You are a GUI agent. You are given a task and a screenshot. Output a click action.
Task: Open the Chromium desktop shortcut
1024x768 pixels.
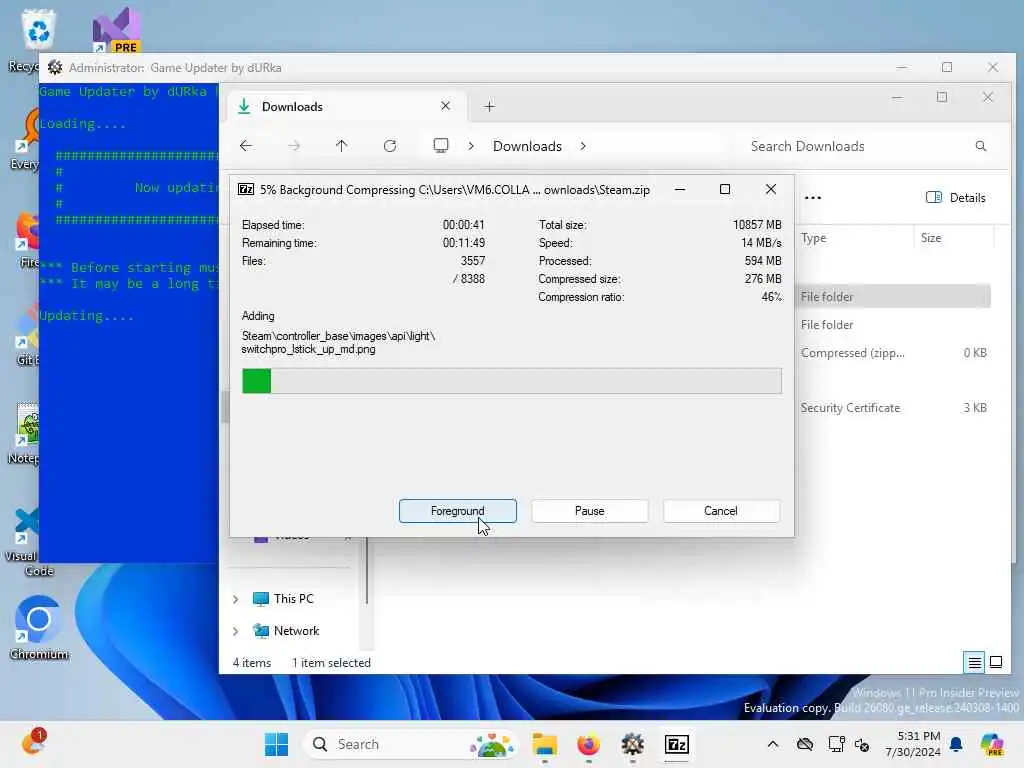pyautogui.click(x=39, y=628)
